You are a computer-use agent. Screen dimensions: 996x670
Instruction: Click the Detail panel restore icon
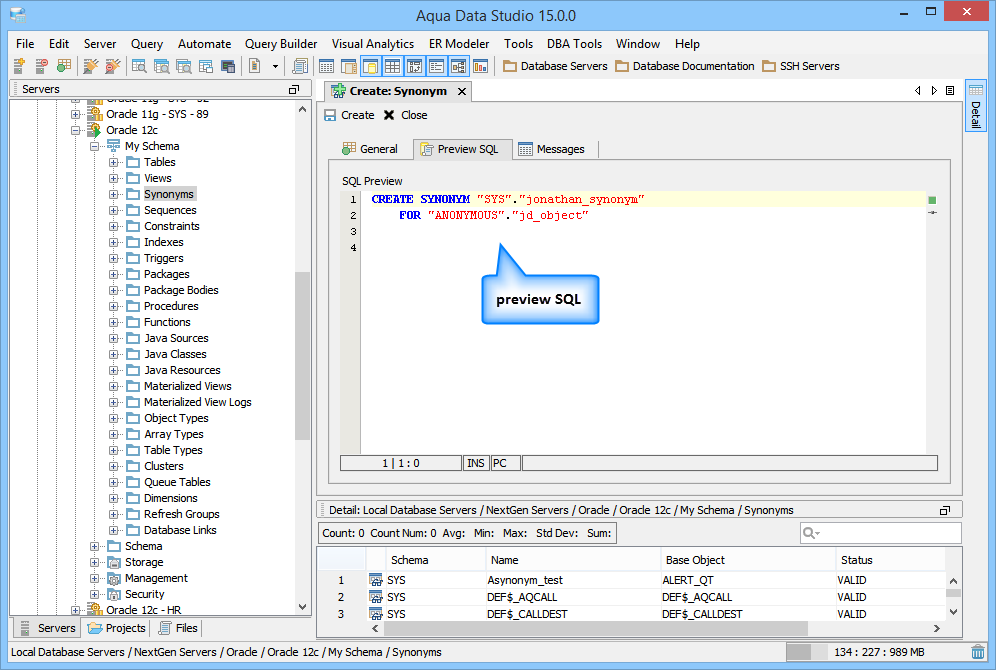[x=945, y=510]
